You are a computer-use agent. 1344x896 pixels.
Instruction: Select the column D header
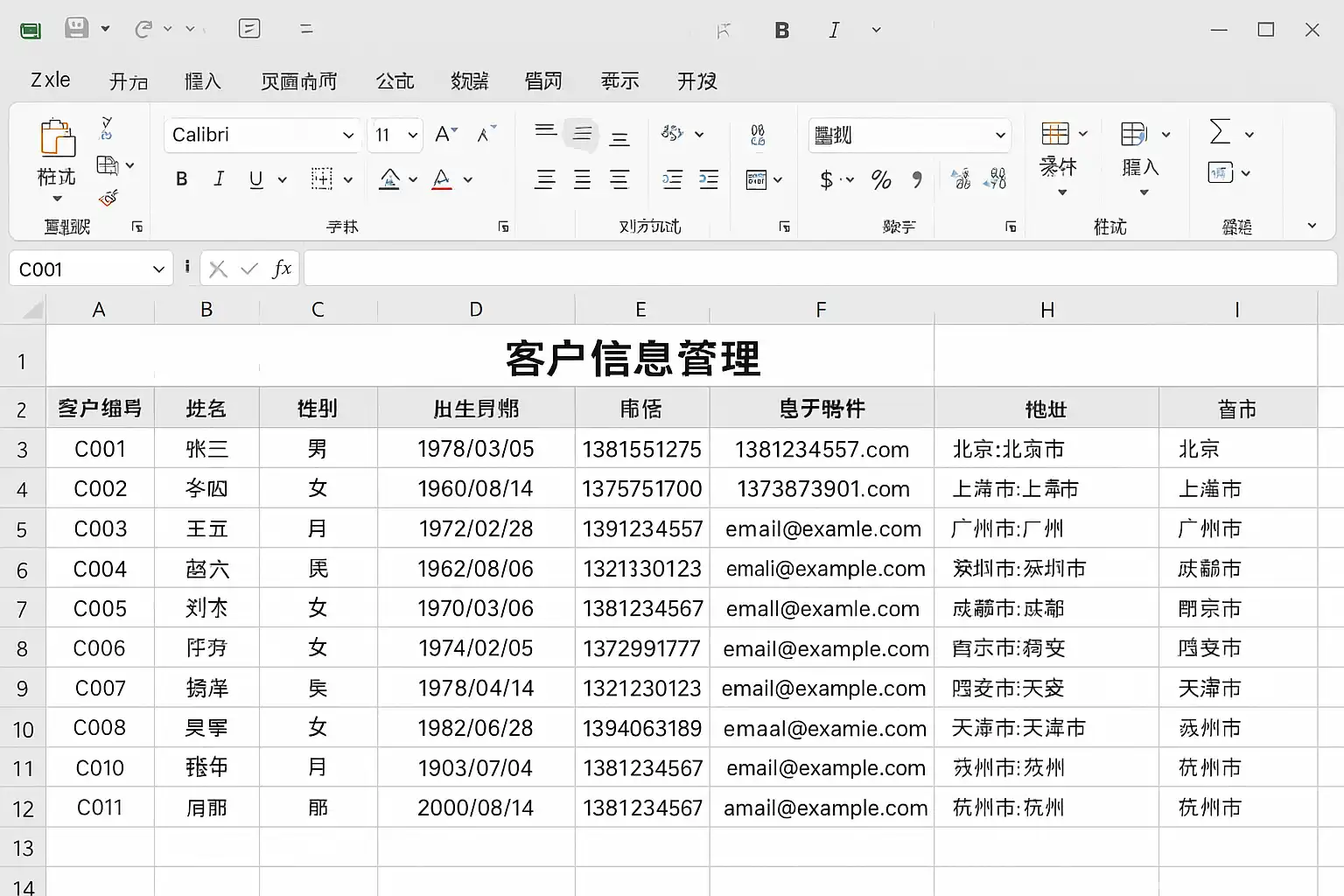[476, 310]
